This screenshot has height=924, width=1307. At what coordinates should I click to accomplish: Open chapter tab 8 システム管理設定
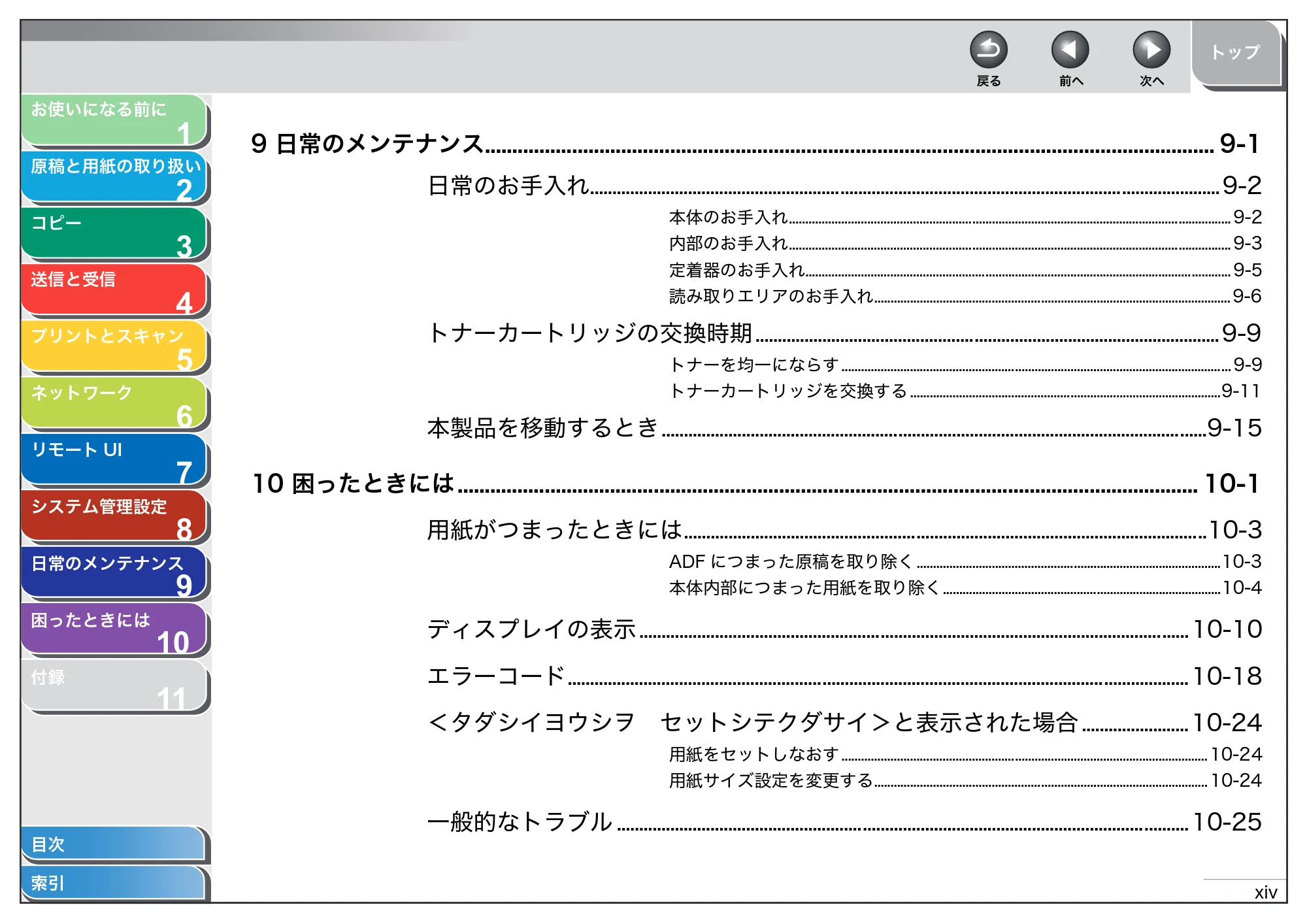point(114,517)
